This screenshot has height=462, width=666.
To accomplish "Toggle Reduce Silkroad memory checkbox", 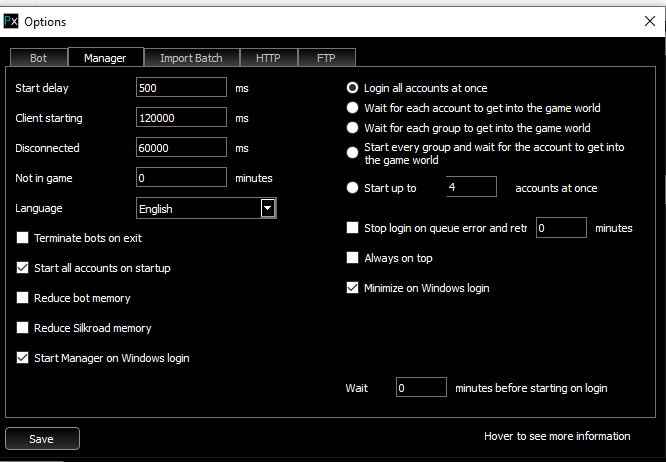I will (23, 328).
